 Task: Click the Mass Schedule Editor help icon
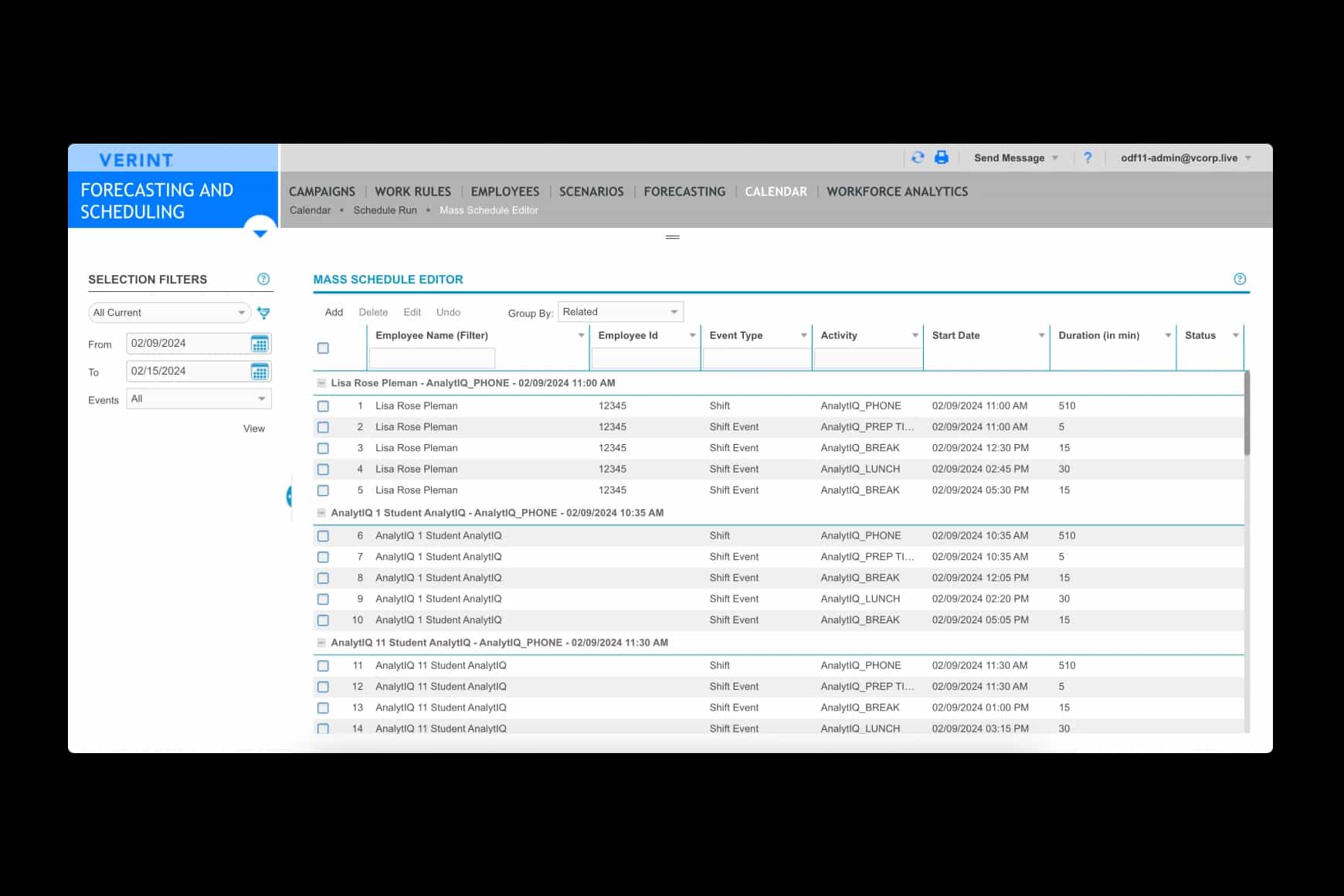(1240, 279)
